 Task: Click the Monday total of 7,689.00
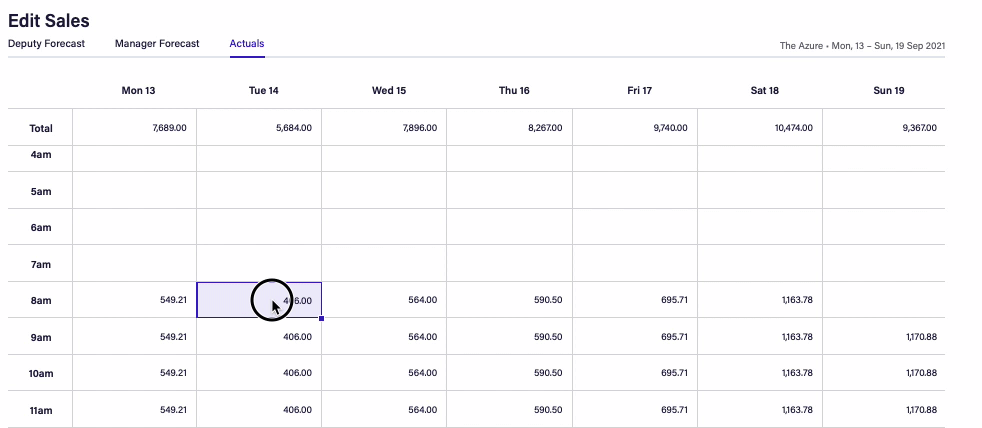(135, 128)
